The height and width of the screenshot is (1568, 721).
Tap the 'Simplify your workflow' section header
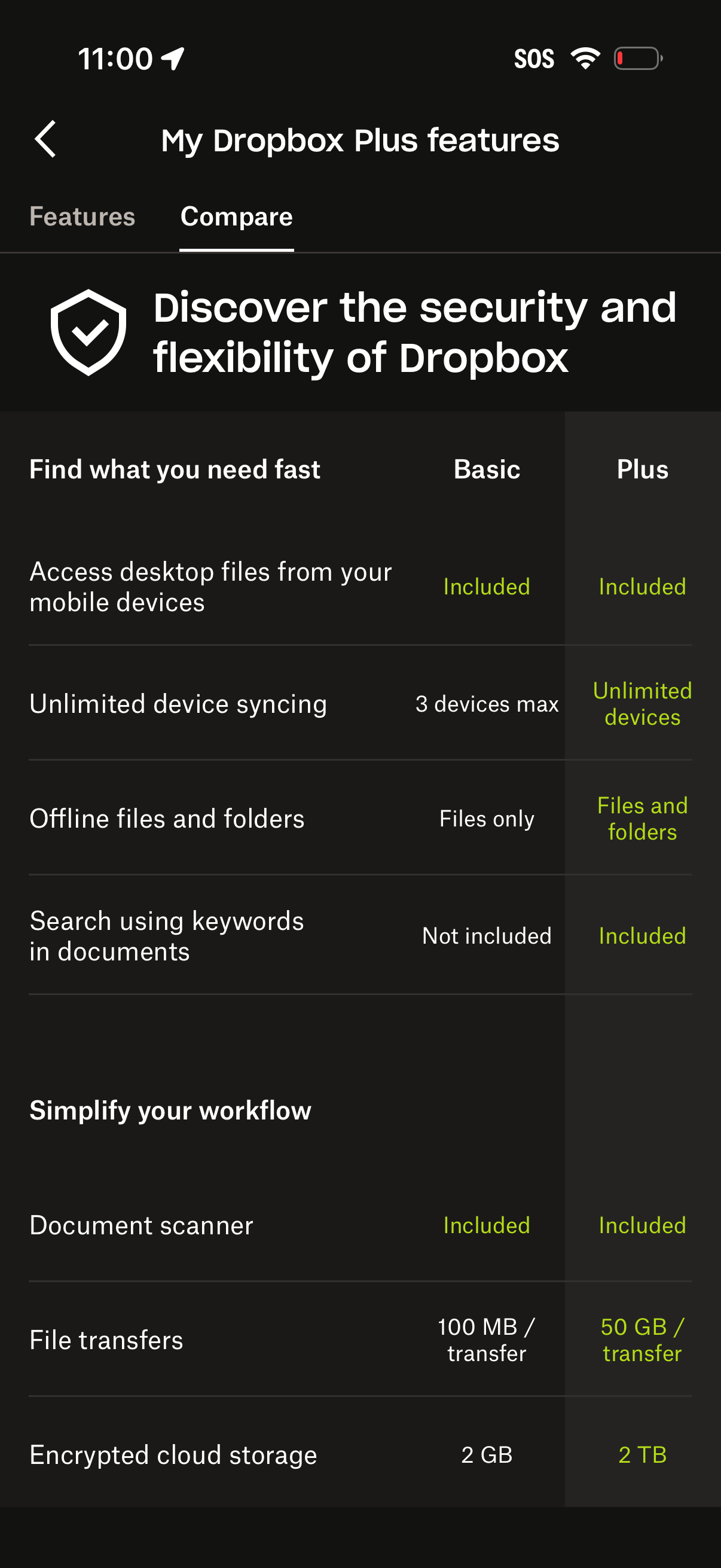(x=170, y=1111)
